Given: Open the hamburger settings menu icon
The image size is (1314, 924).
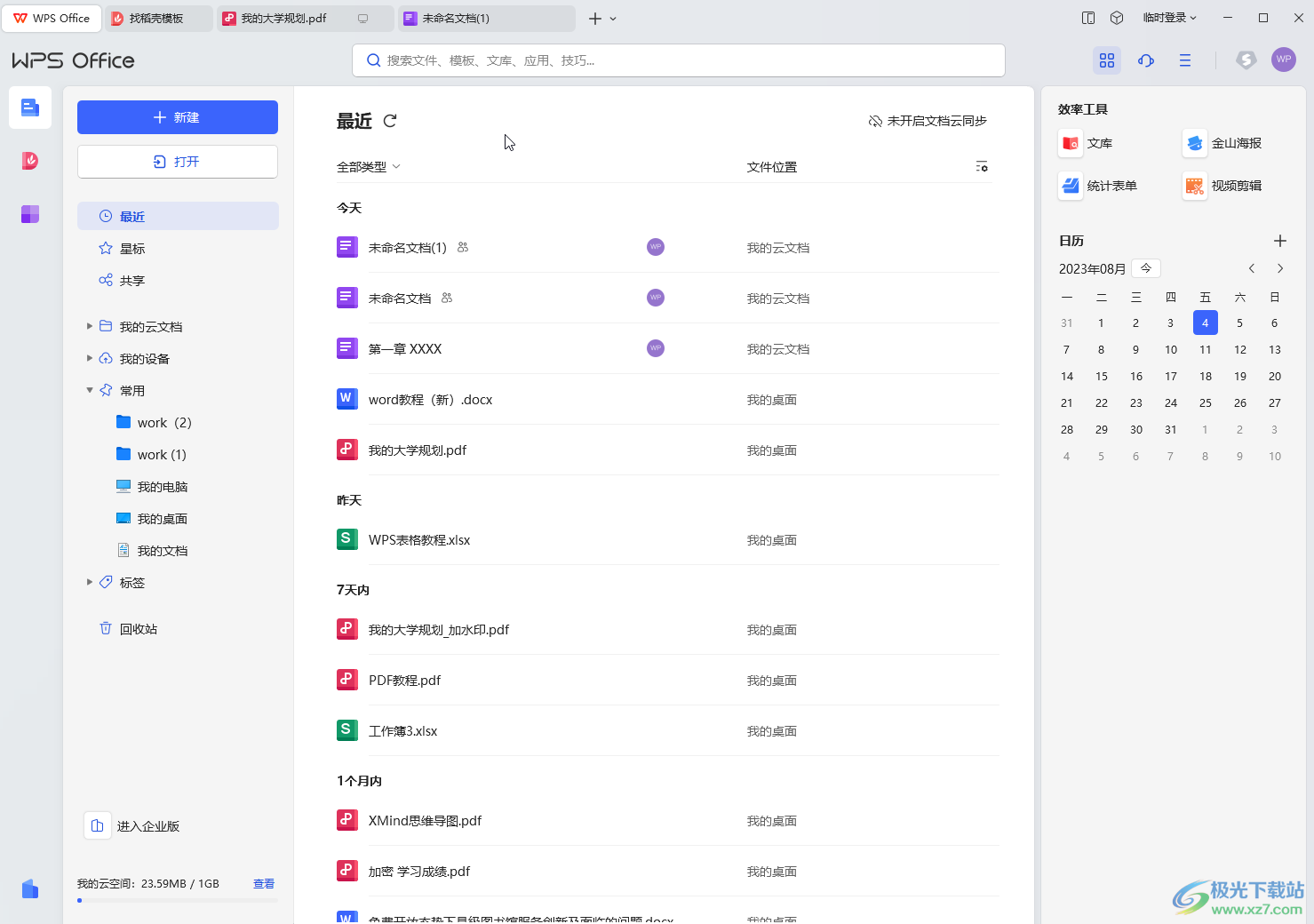Looking at the screenshot, I should (x=1185, y=60).
